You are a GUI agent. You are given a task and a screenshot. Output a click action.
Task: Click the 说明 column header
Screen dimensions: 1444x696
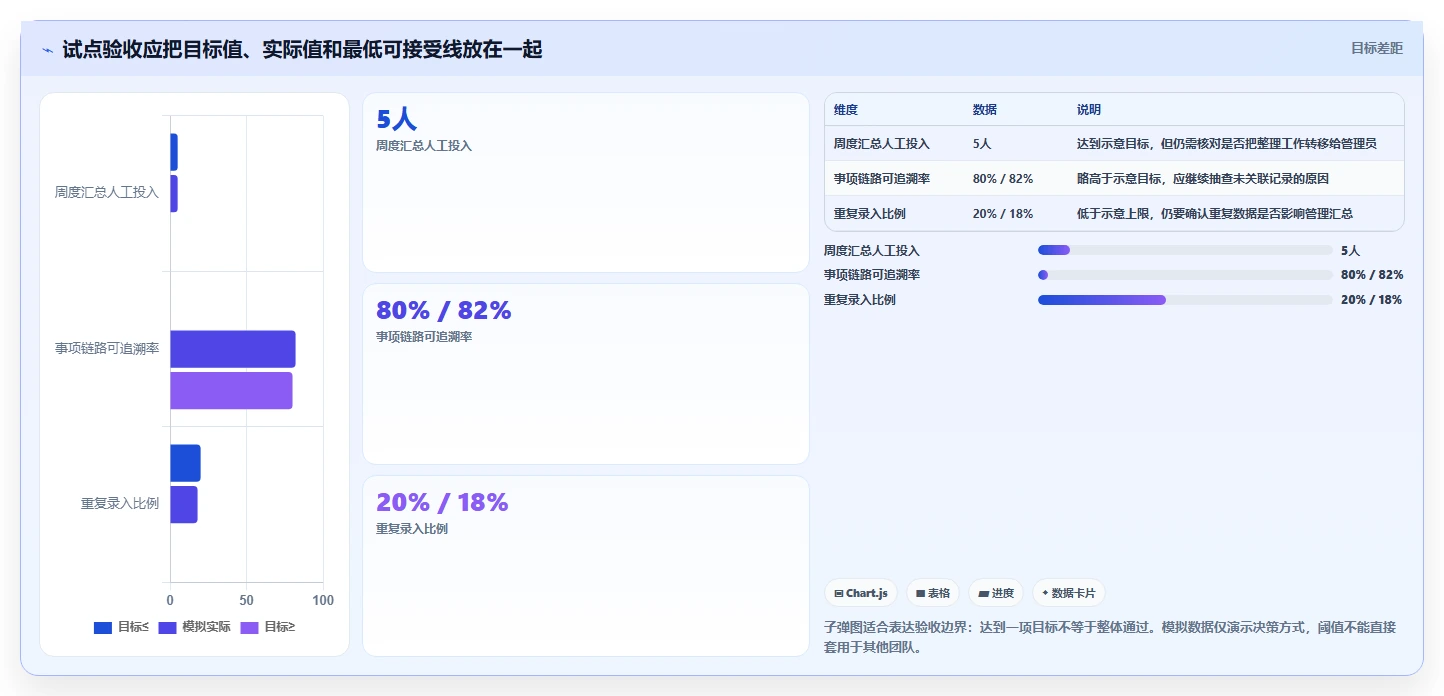point(1089,110)
